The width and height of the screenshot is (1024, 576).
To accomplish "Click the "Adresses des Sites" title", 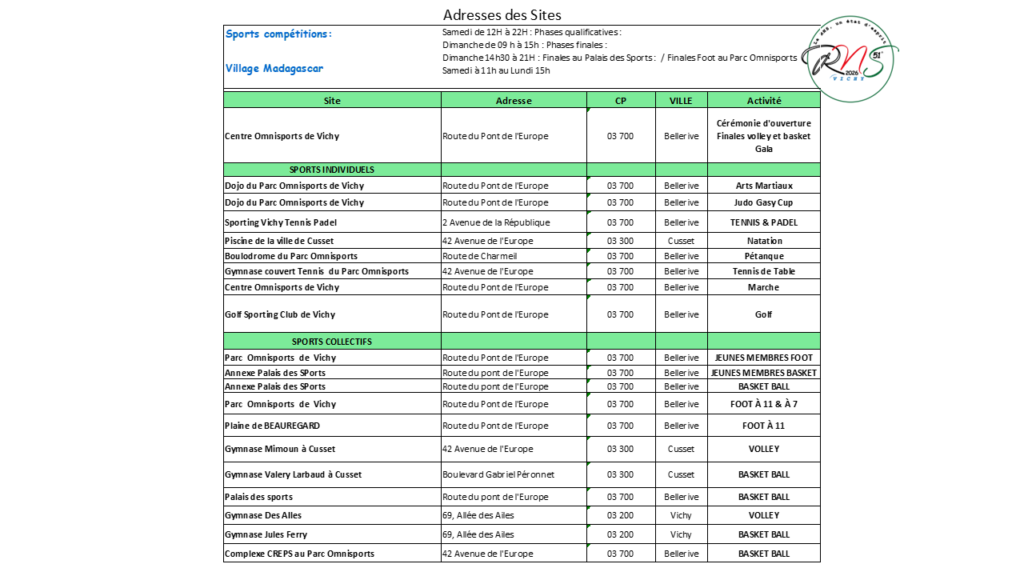I will [502, 14].
